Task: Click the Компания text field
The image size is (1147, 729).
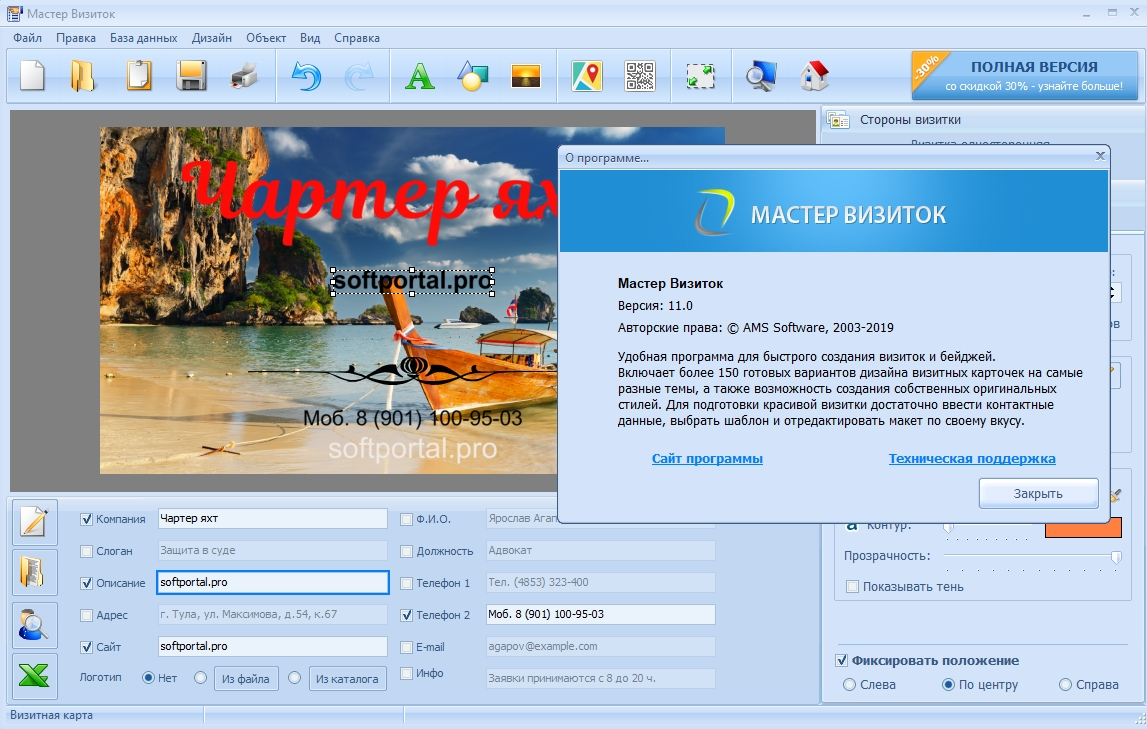Action: pos(273,518)
